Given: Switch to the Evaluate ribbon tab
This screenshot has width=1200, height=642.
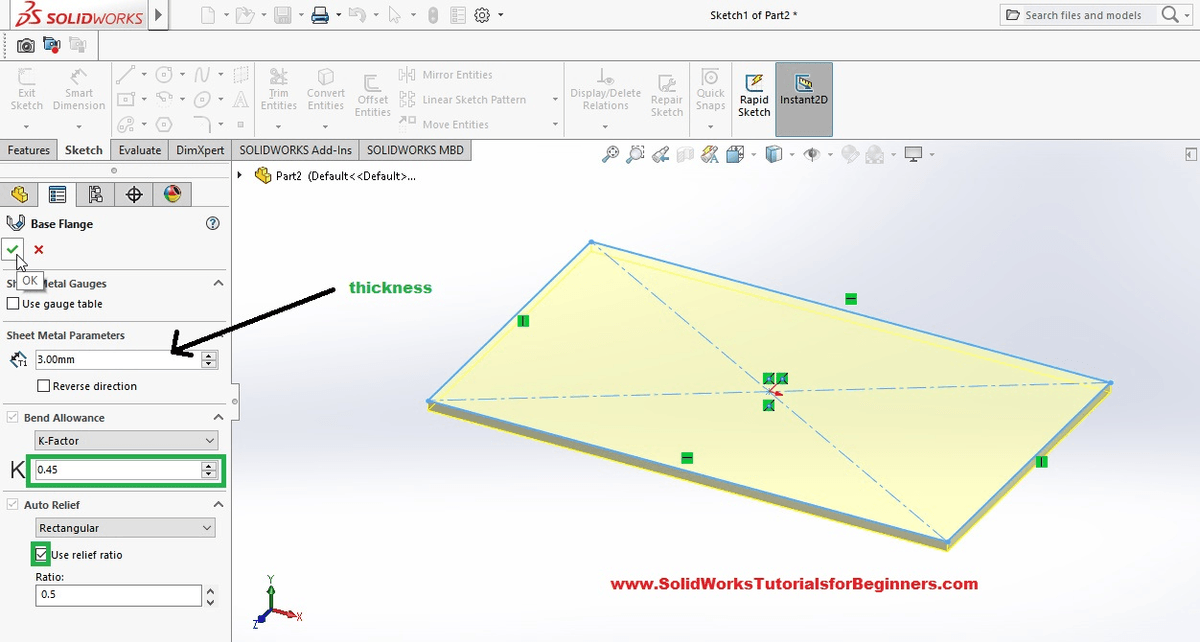Looking at the screenshot, I should pyautogui.click(x=139, y=150).
